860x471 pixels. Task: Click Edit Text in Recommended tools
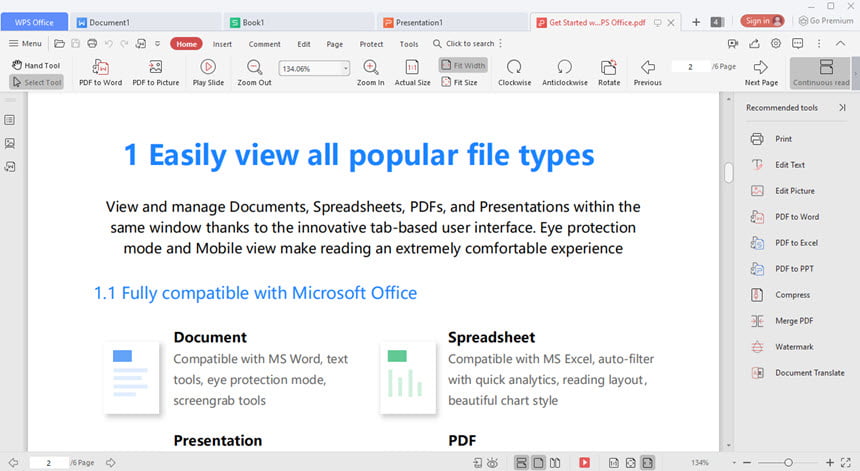click(x=778, y=164)
